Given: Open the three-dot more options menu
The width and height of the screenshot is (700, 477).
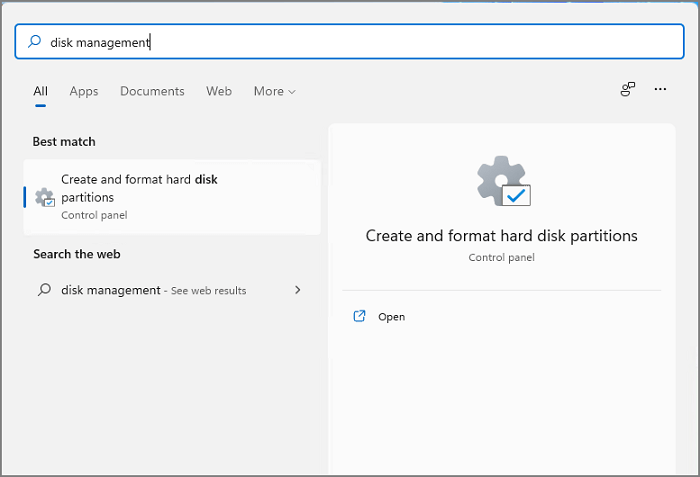Looking at the screenshot, I should (x=660, y=90).
